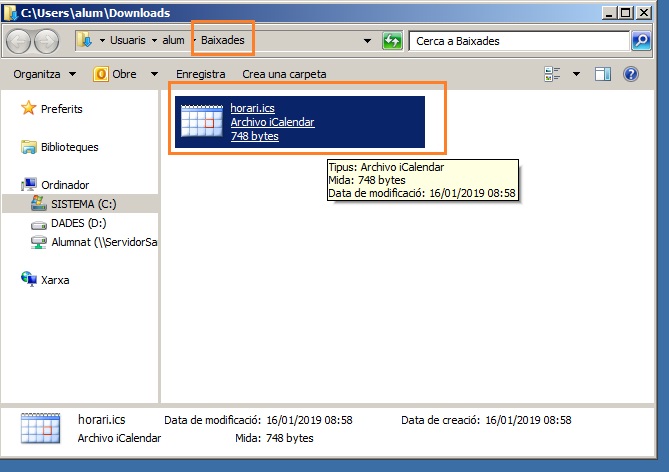669x472 pixels.
Task: Click Enregistra in the toolbar
Action: point(201,74)
